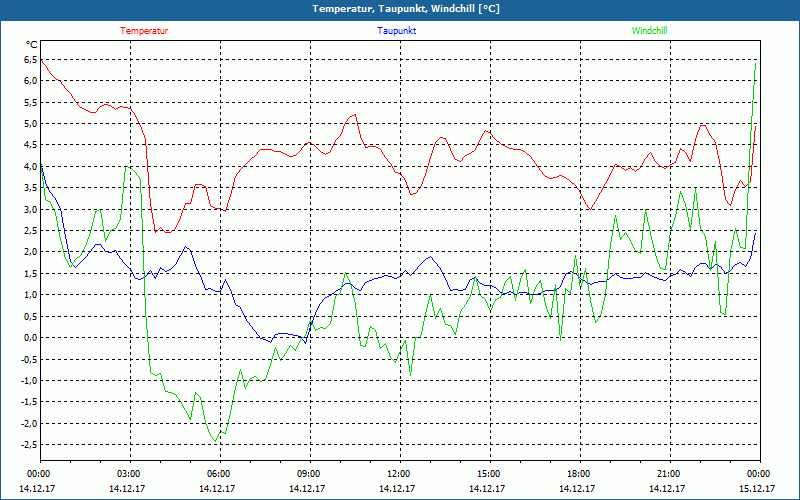Click the 03:00 time axis label
This screenshot has width=800, height=500.
click(128, 474)
